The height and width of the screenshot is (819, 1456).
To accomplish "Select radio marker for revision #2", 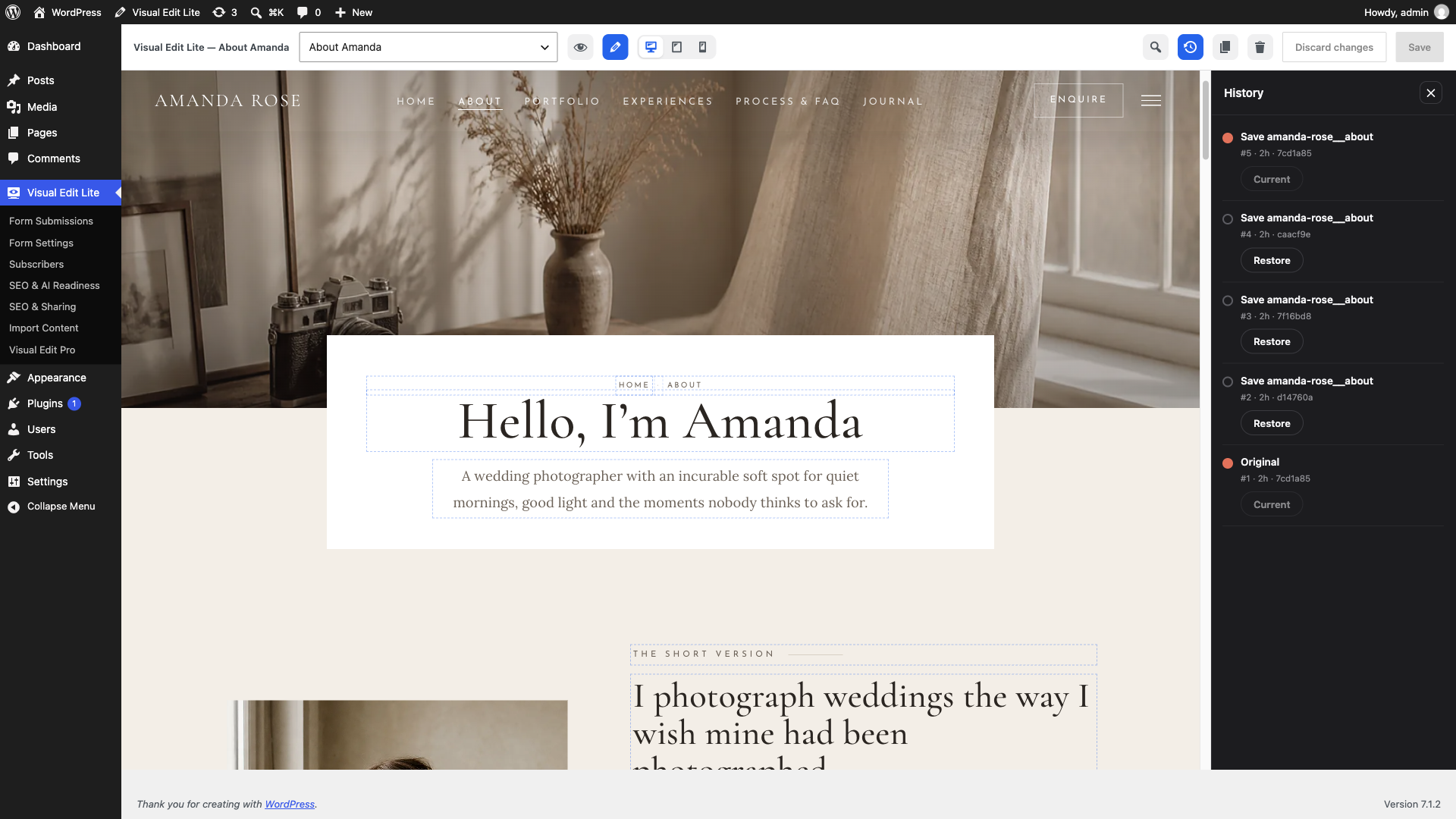I will pos(1228,382).
